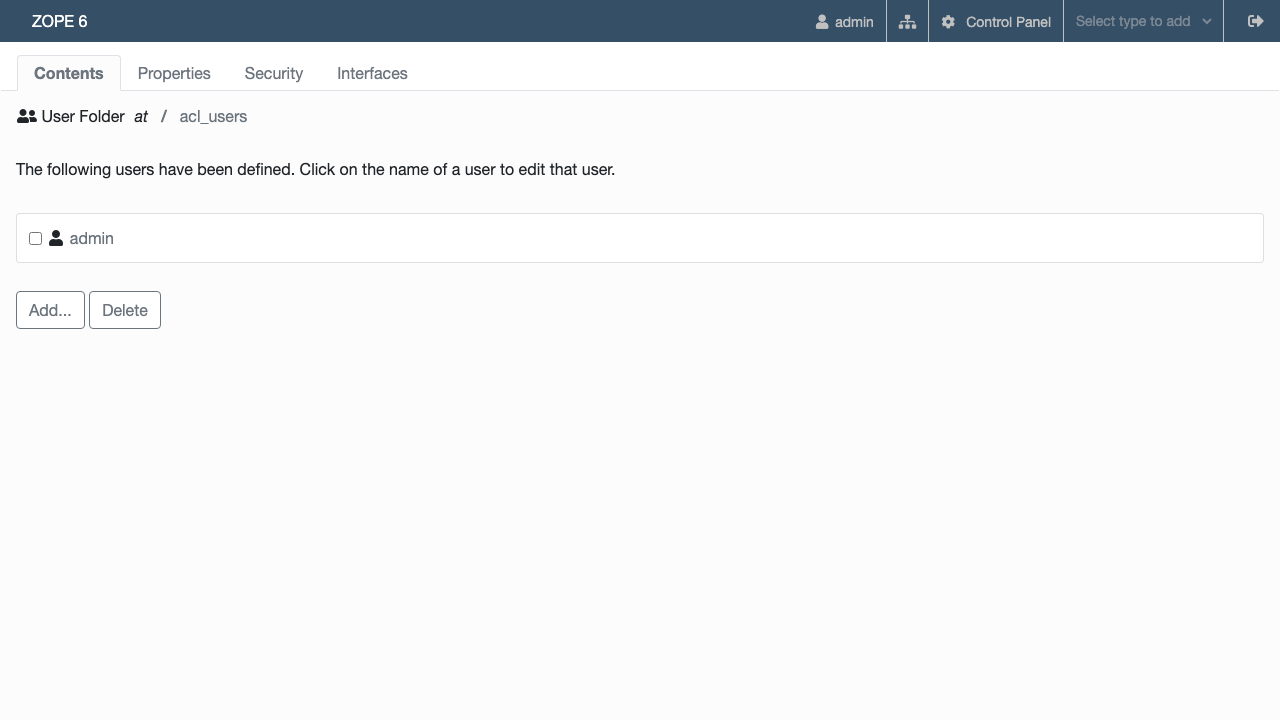Tick the checkbox next to admin user
This screenshot has width=1280, height=720.
tap(35, 238)
